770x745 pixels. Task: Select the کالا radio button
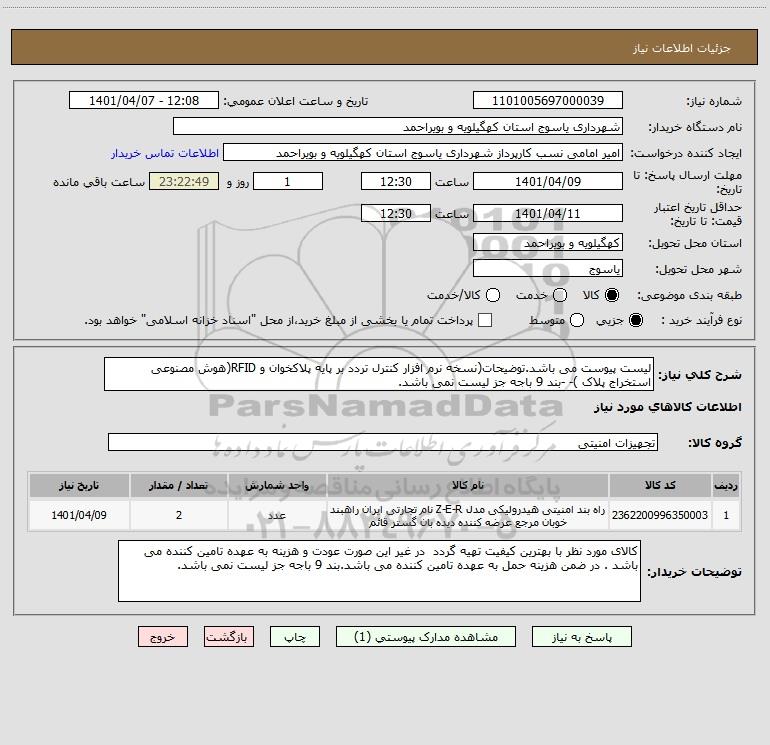[612, 295]
